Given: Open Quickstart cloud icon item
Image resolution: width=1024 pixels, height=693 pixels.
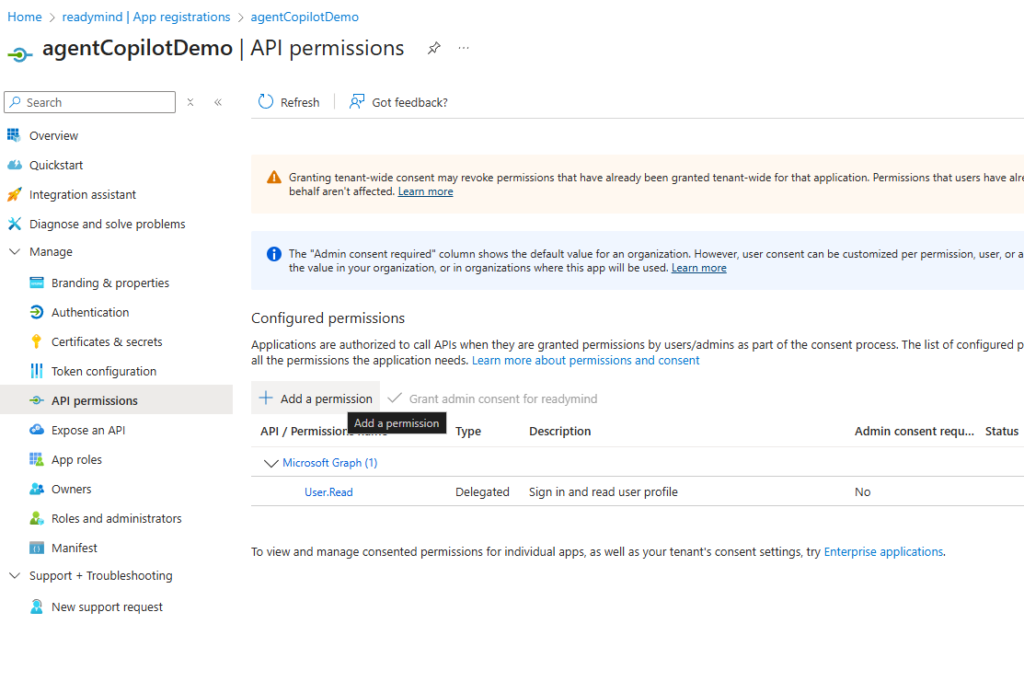Looking at the screenshot, I should pyautogui.click(x=14, y=165).
